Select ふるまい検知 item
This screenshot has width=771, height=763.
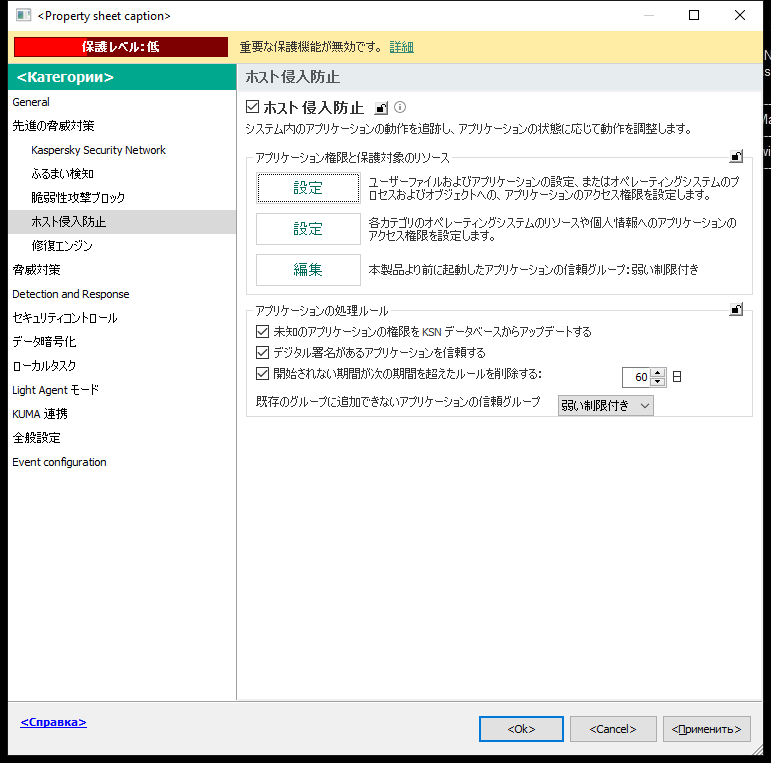click(x=122, y=174)
